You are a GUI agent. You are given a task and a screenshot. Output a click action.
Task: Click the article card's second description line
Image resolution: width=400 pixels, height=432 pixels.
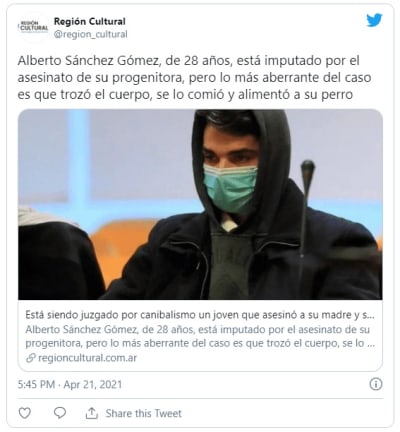point(200,343)
